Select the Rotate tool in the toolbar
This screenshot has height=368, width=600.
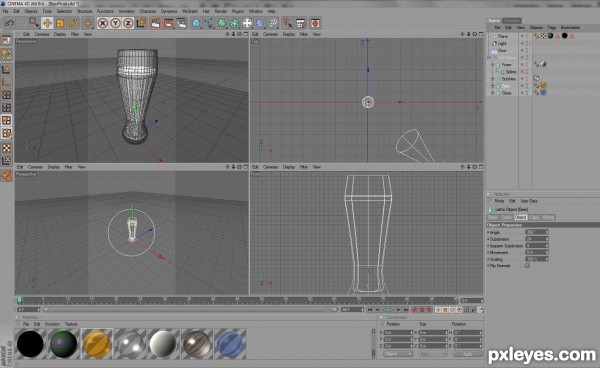pyautogui.click(x=73, y=23)
